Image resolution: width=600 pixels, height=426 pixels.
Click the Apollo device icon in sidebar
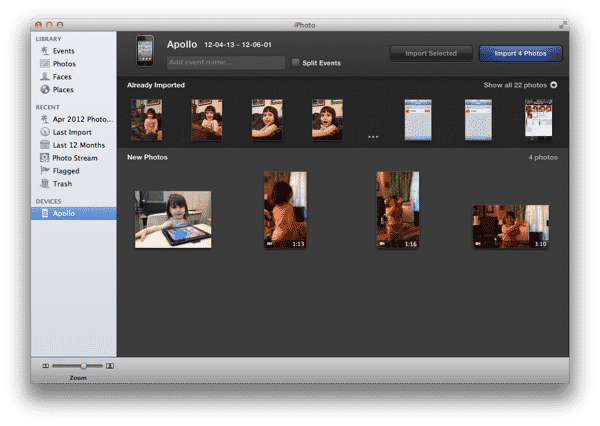pyautogui.click(x=45, y=213)
